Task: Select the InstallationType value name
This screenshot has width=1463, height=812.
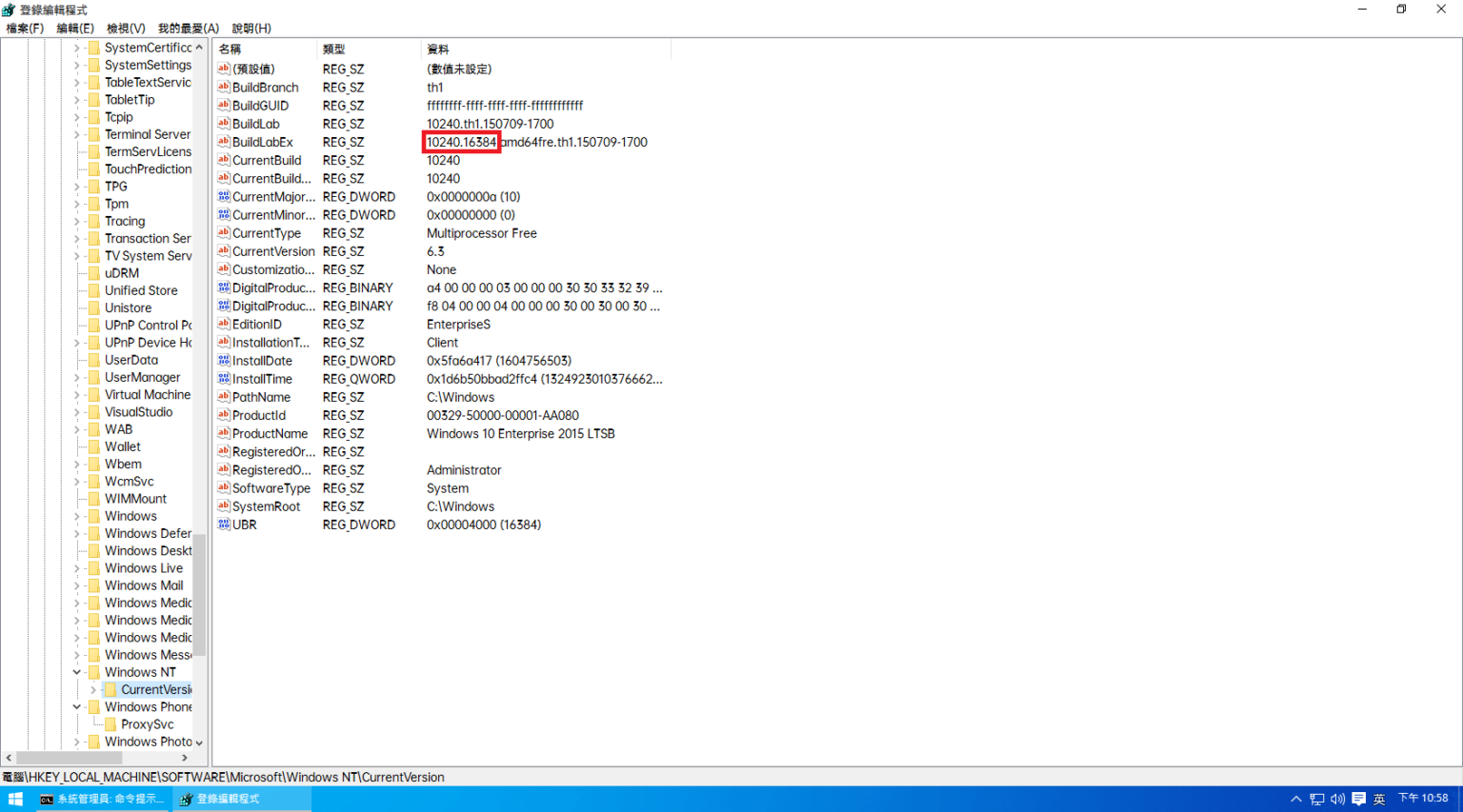Action: point(271,343)
